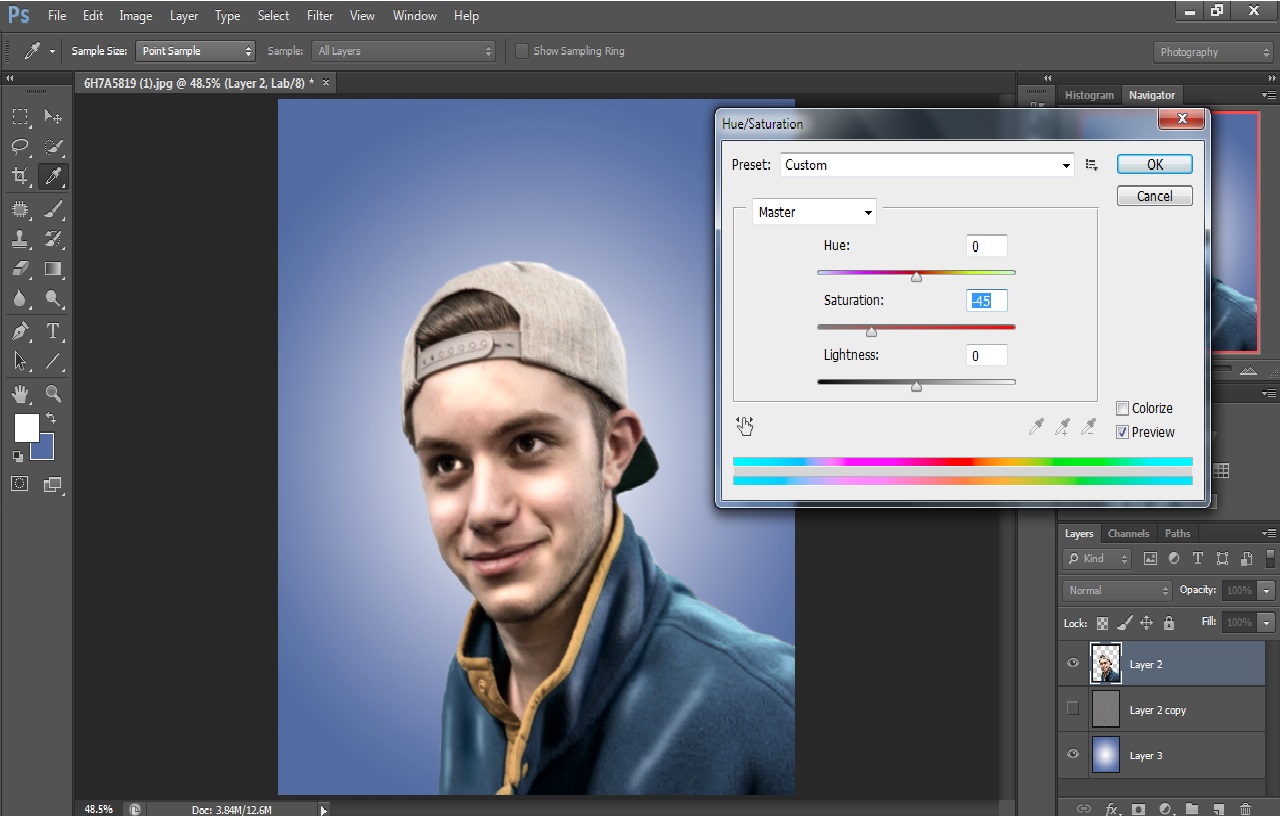The height and width of the screenshot is (816, 1280).
Task: Select the Crop tool
Action: [20, 177]
